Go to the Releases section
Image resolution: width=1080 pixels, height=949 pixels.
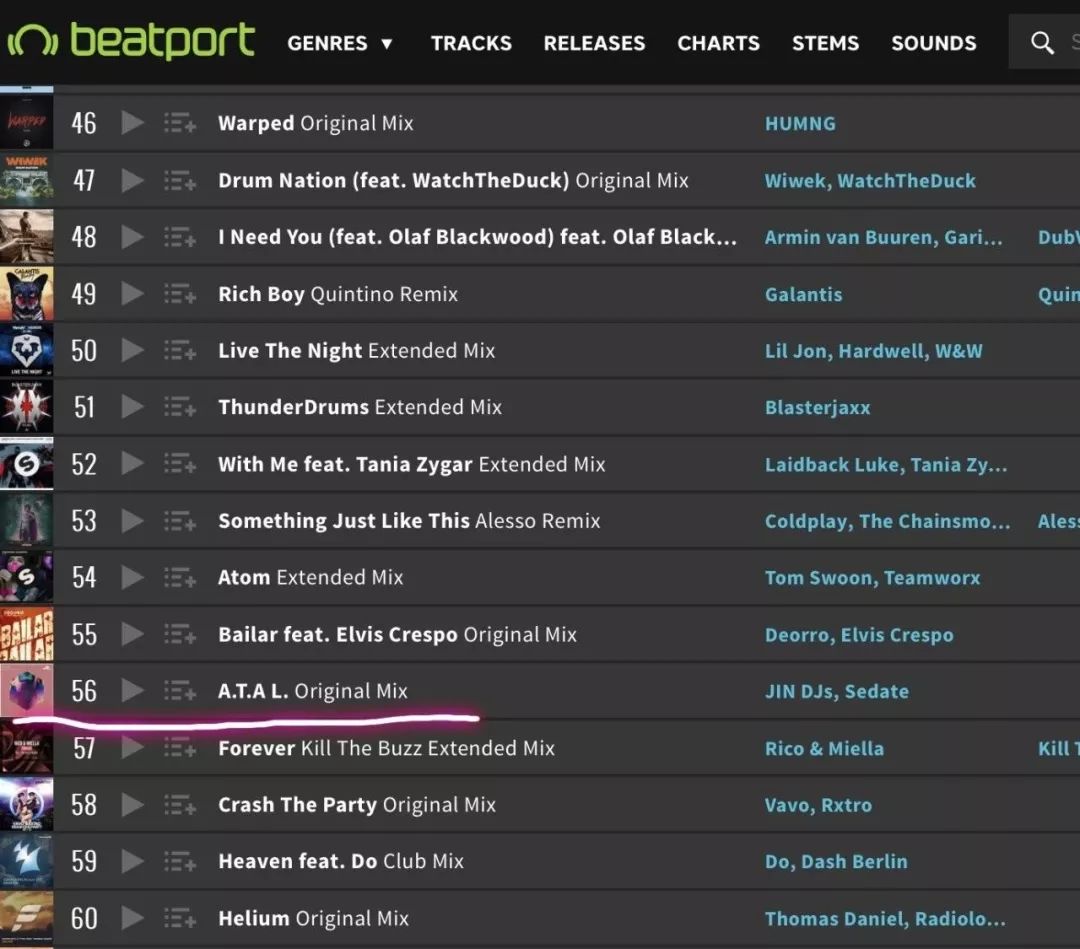click(x=594, y=43)
